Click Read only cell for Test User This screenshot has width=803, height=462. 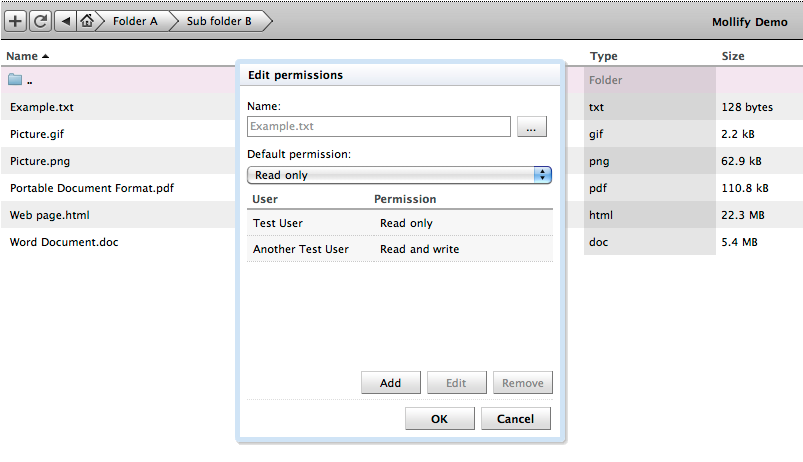point(406,223)
